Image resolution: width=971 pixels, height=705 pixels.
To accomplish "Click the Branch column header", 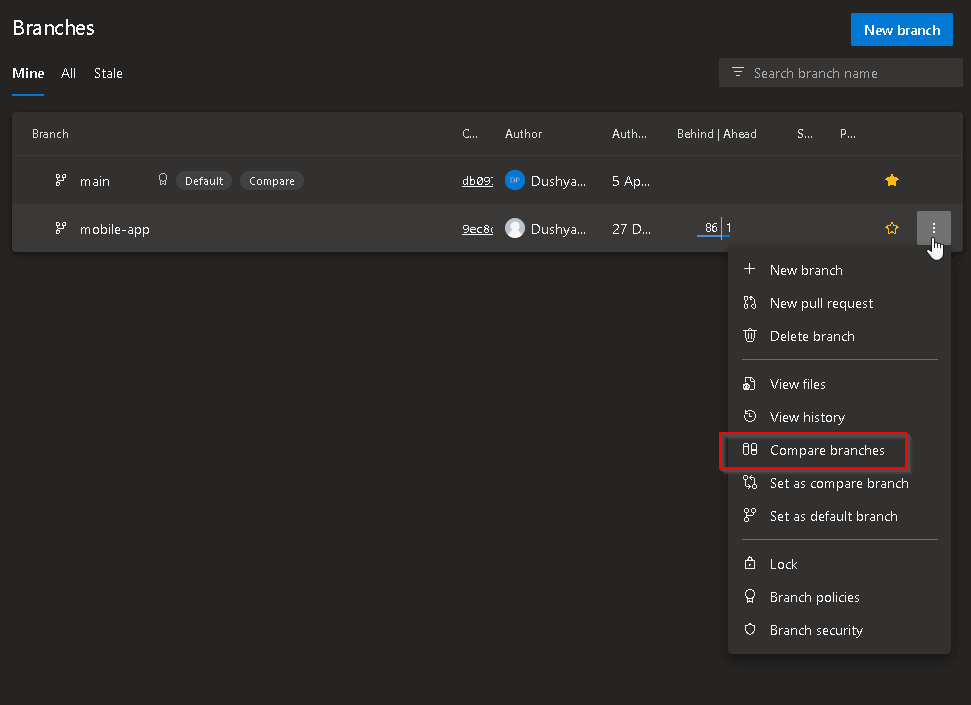I will point(50,134).
